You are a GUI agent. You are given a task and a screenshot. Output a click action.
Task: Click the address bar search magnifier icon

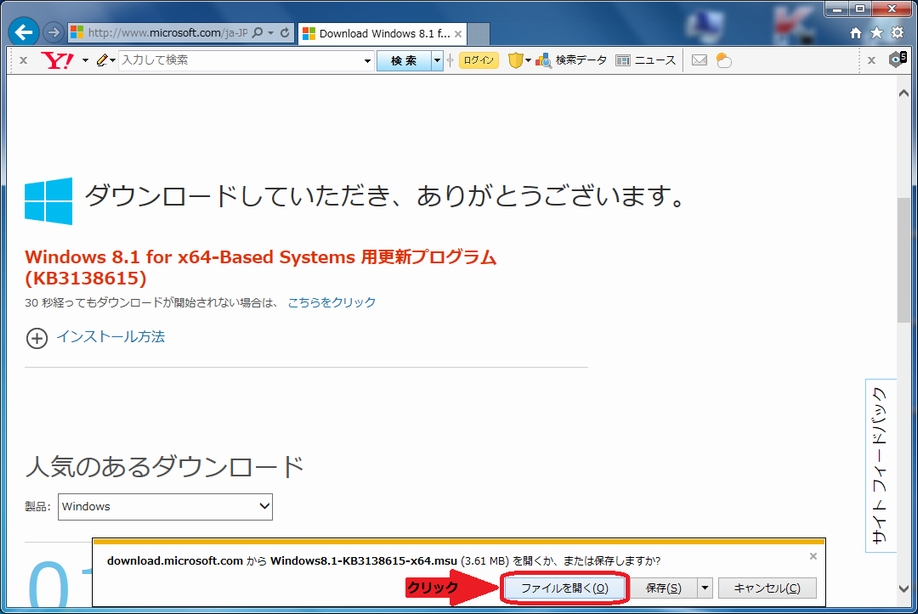pos(258,33)
